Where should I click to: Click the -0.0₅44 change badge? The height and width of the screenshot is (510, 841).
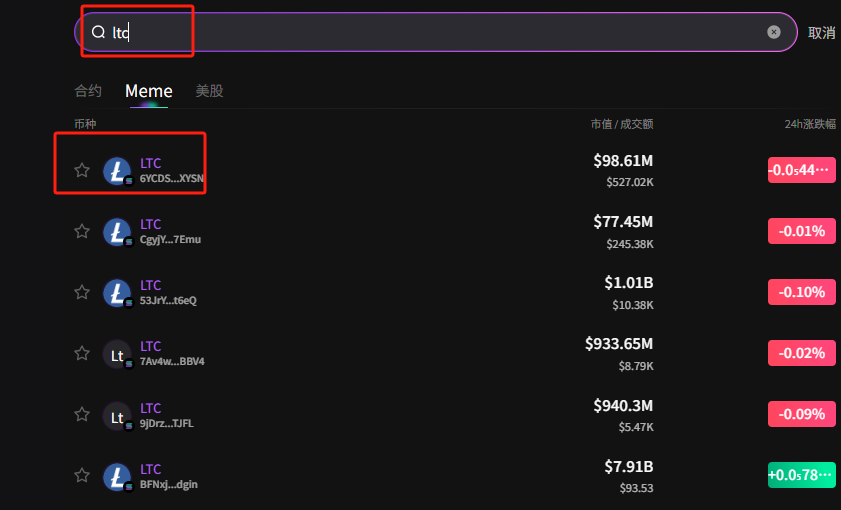tap(801, 170)
